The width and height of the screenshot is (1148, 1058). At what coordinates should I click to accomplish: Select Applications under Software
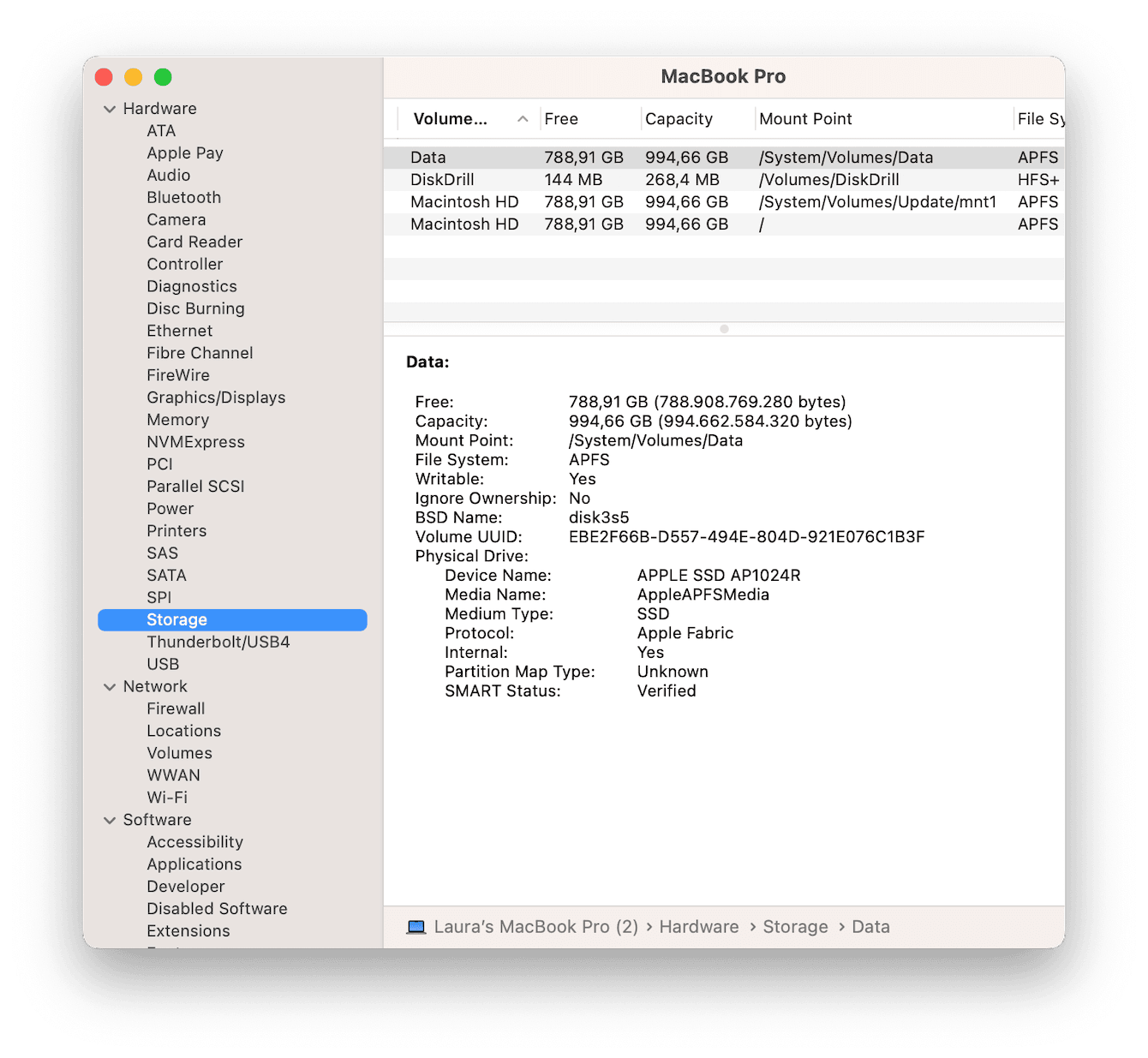click(x=194, y=864)
